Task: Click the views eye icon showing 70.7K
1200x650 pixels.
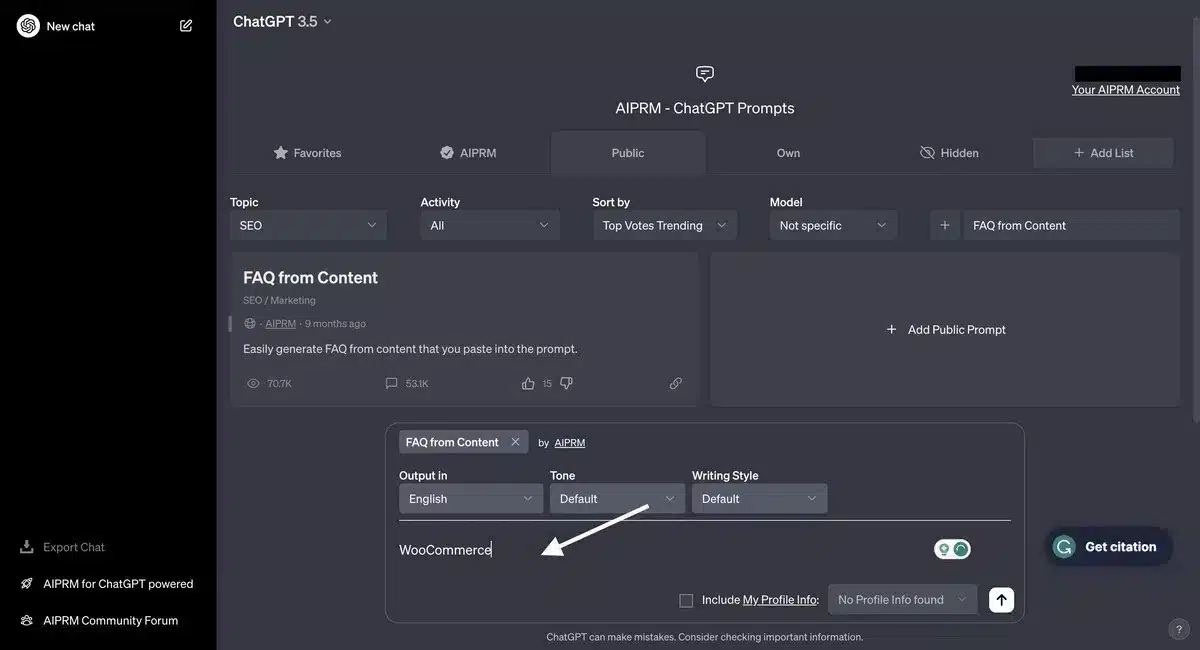Action: pos(253,383)
